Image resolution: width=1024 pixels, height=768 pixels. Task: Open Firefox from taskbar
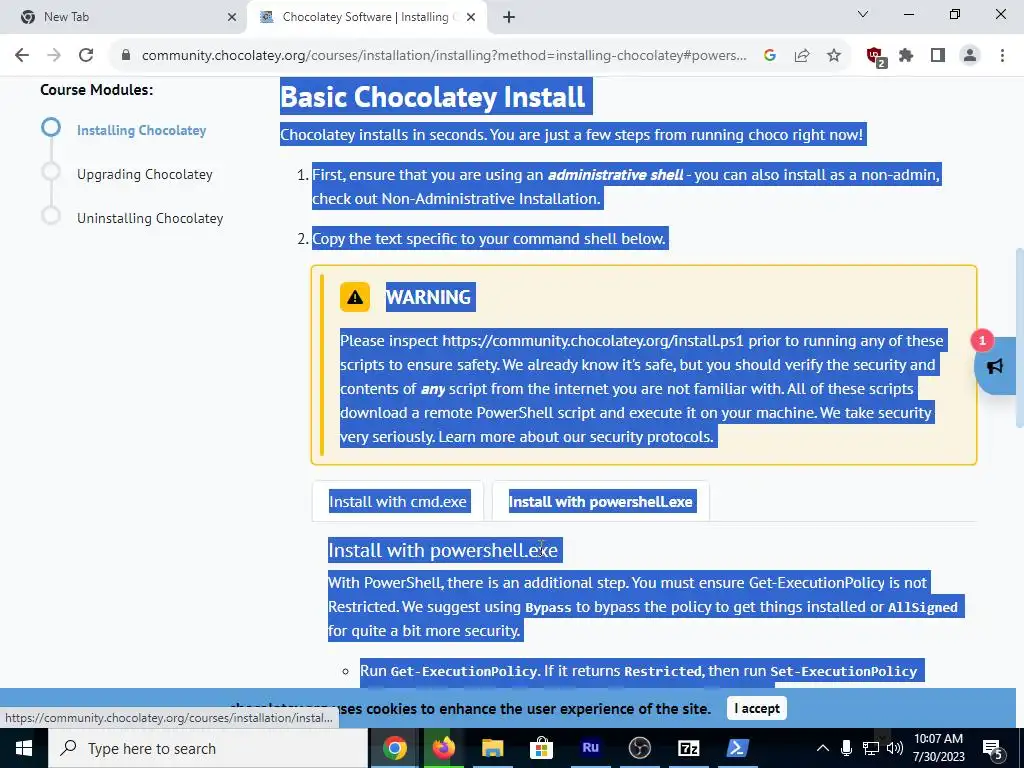443,748
